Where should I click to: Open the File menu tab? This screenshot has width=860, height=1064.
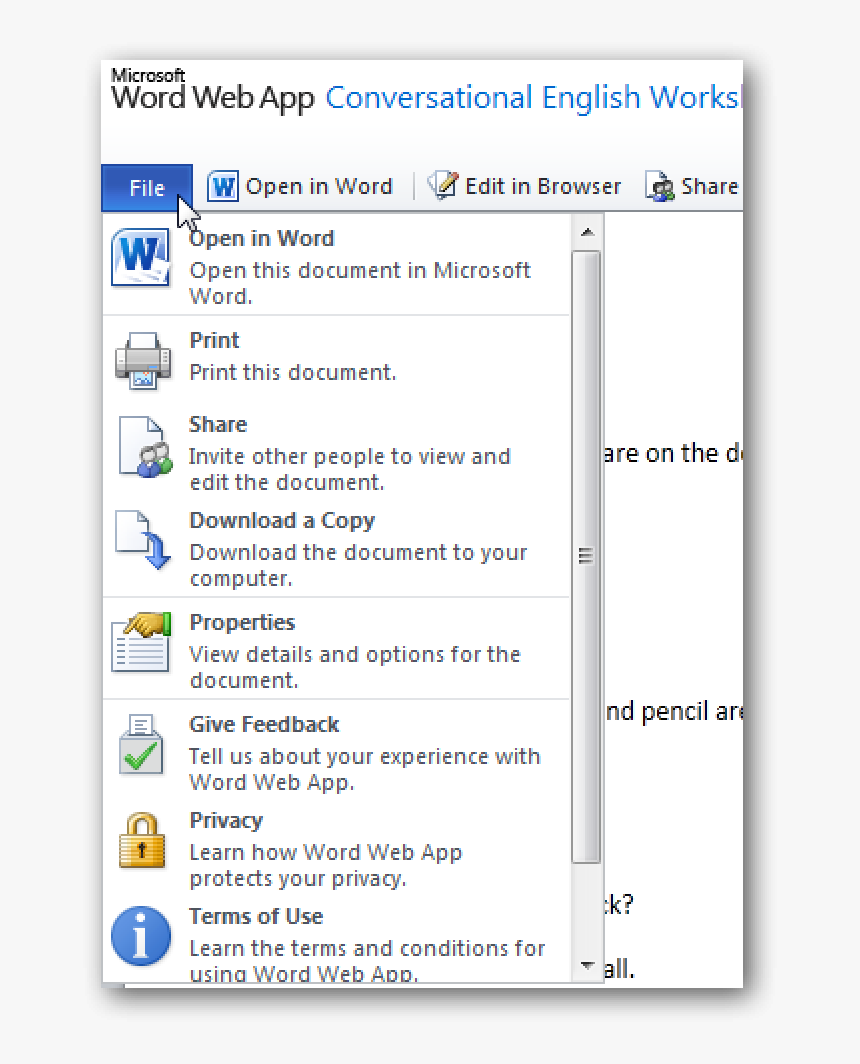tap(147, 188)
